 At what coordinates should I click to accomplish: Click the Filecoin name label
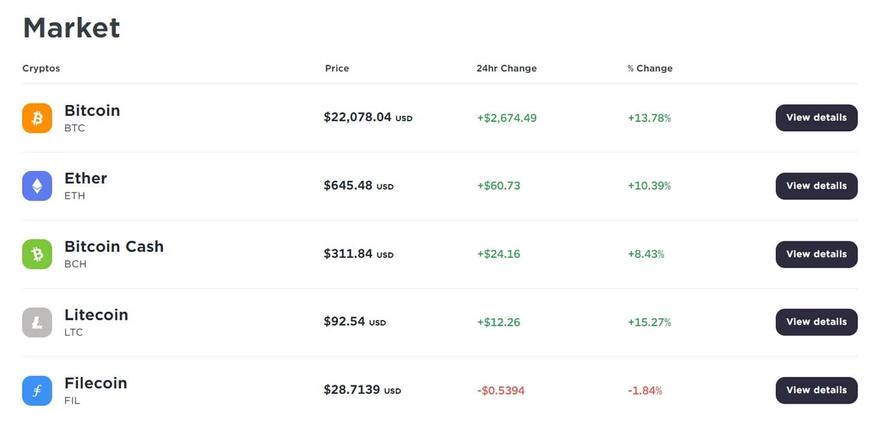click(95, 382)
